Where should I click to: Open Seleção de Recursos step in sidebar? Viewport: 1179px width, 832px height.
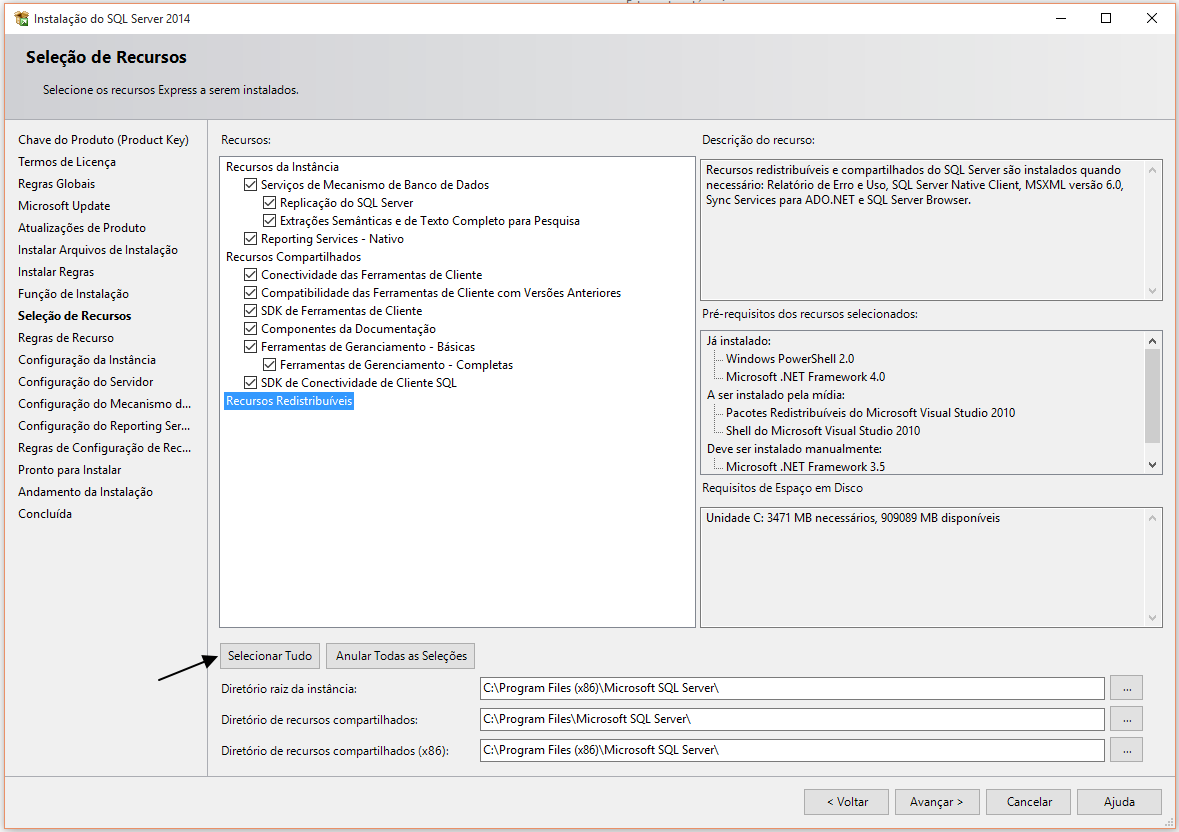74,316
